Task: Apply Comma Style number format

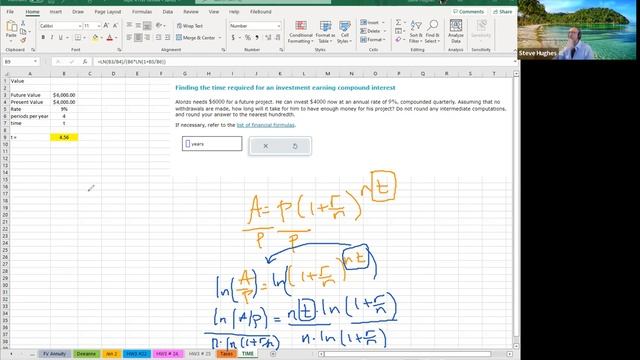Action: (257, 38)
